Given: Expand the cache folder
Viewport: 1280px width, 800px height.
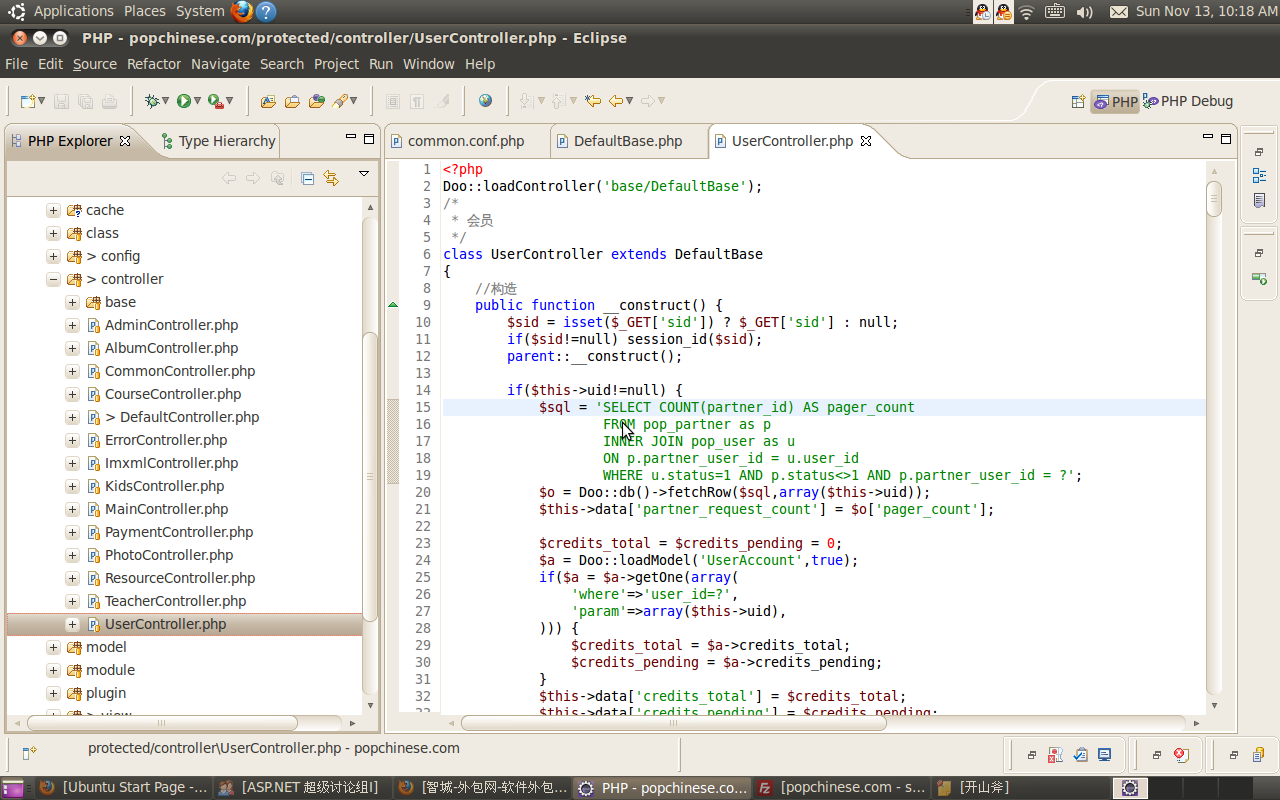Looking at the screenshot, I should 53,210.
